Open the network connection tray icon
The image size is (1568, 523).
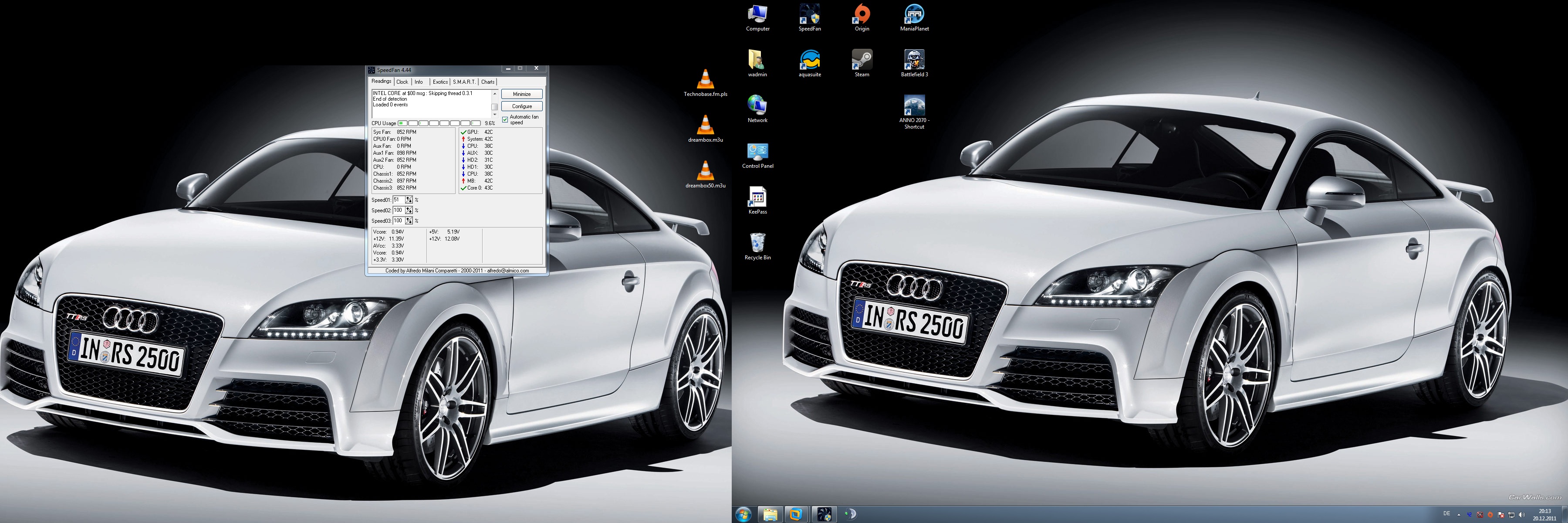click(1511, 515)
